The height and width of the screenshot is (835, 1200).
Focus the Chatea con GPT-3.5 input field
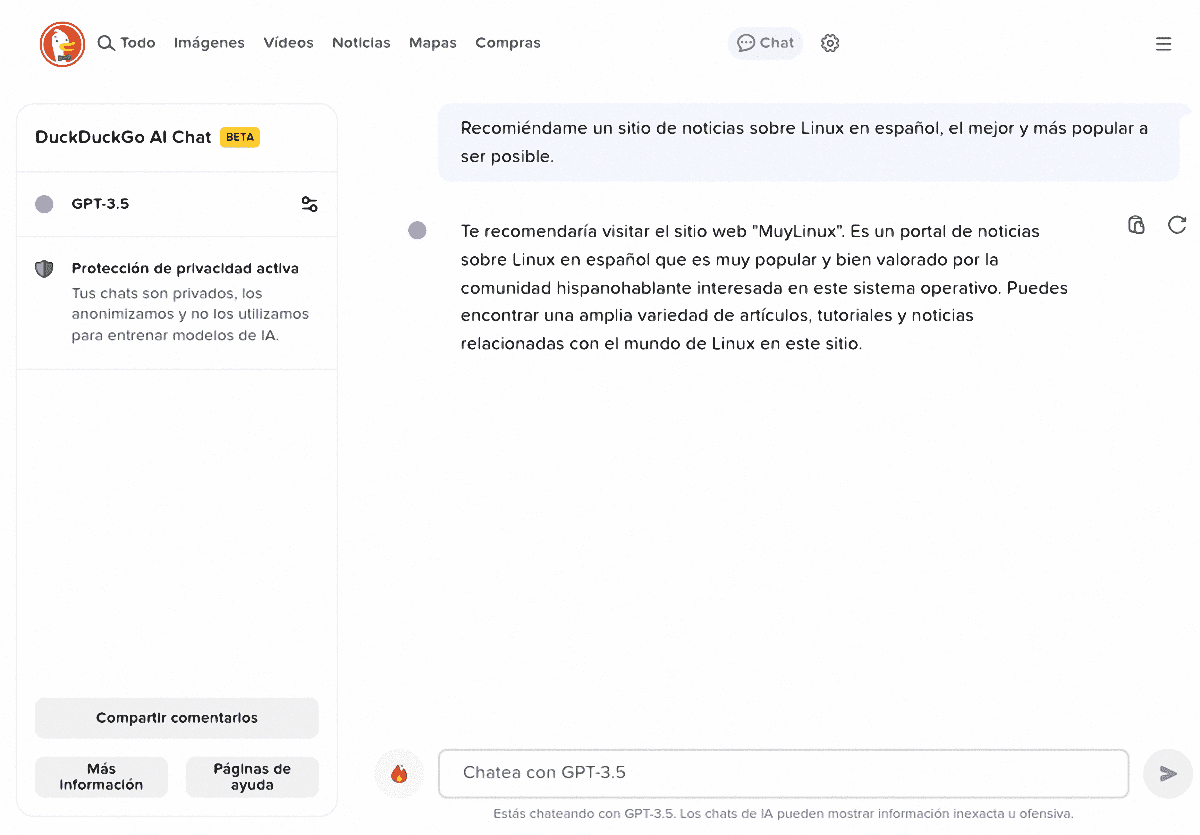(x=783, y=773)
